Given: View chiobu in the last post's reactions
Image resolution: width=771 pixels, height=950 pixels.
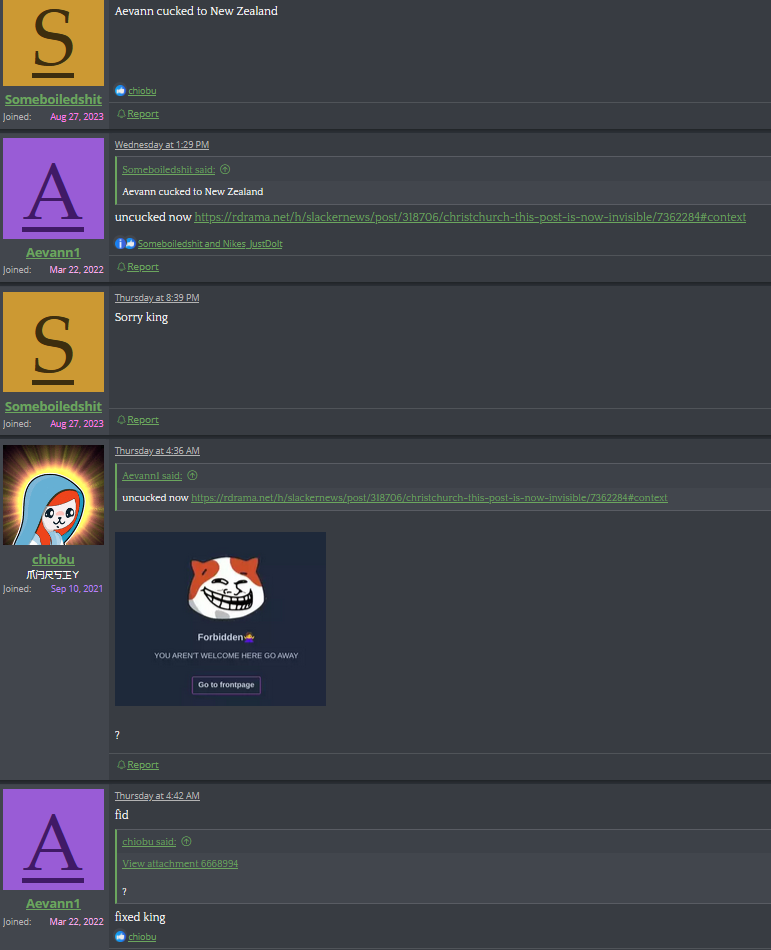Looking at the screenshot, I should coord(142,937).
